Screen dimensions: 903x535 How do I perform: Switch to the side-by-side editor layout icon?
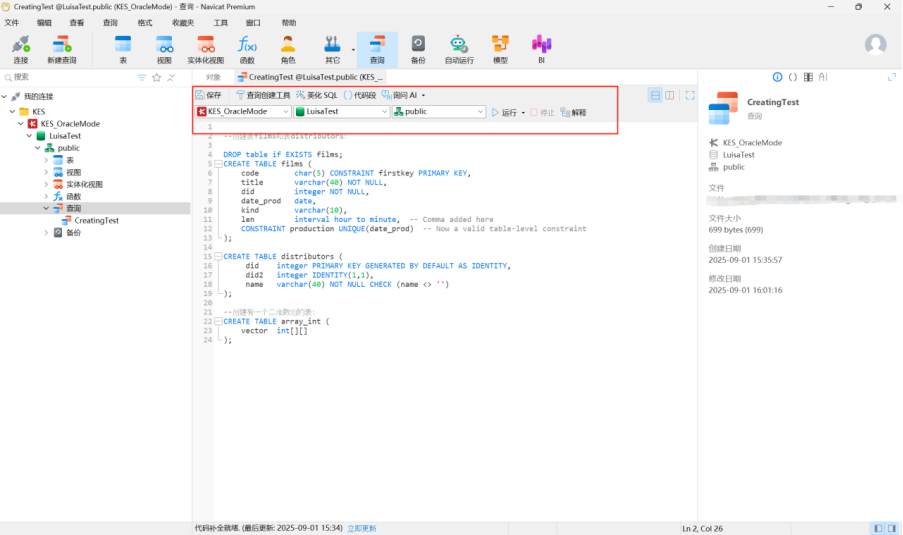[670, 95]
